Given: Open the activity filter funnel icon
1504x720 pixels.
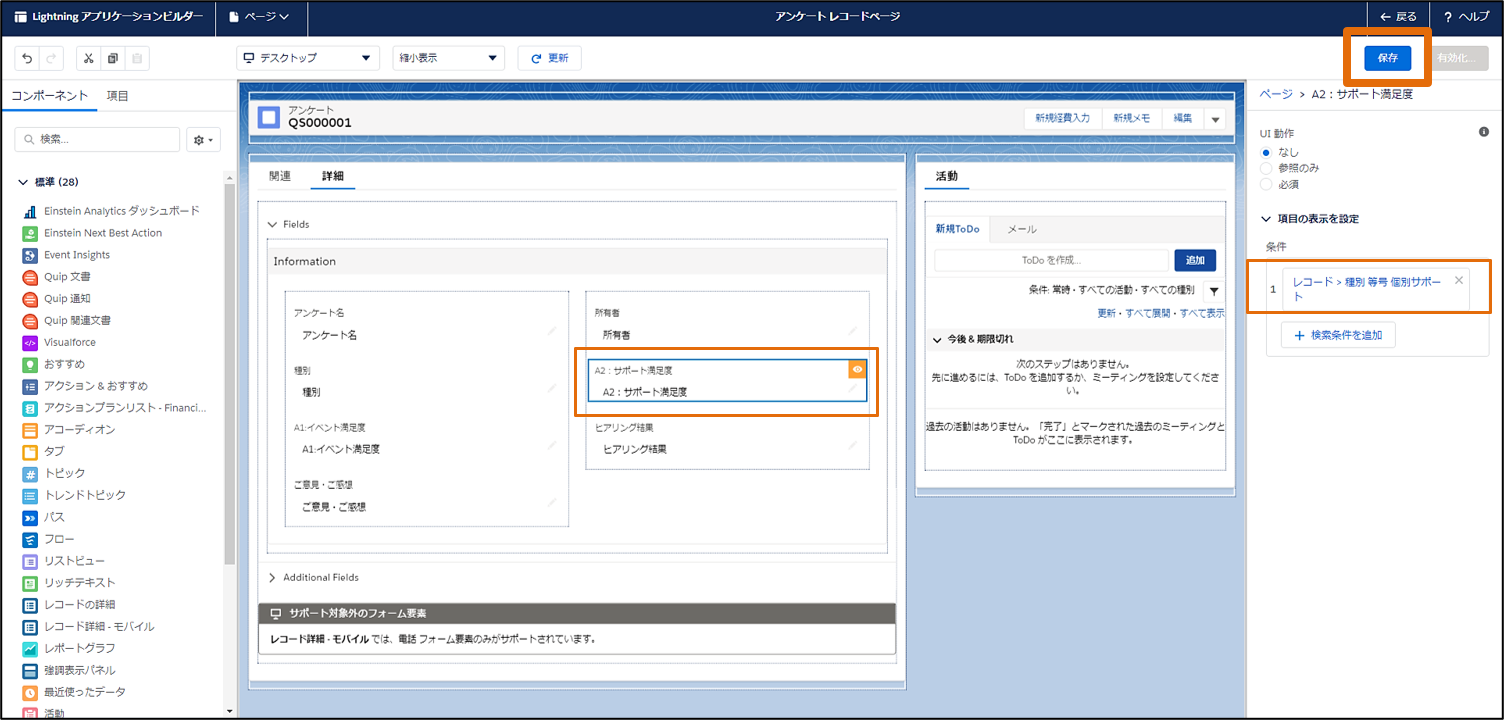Looking at the screenshot, I should [1213, 290].
